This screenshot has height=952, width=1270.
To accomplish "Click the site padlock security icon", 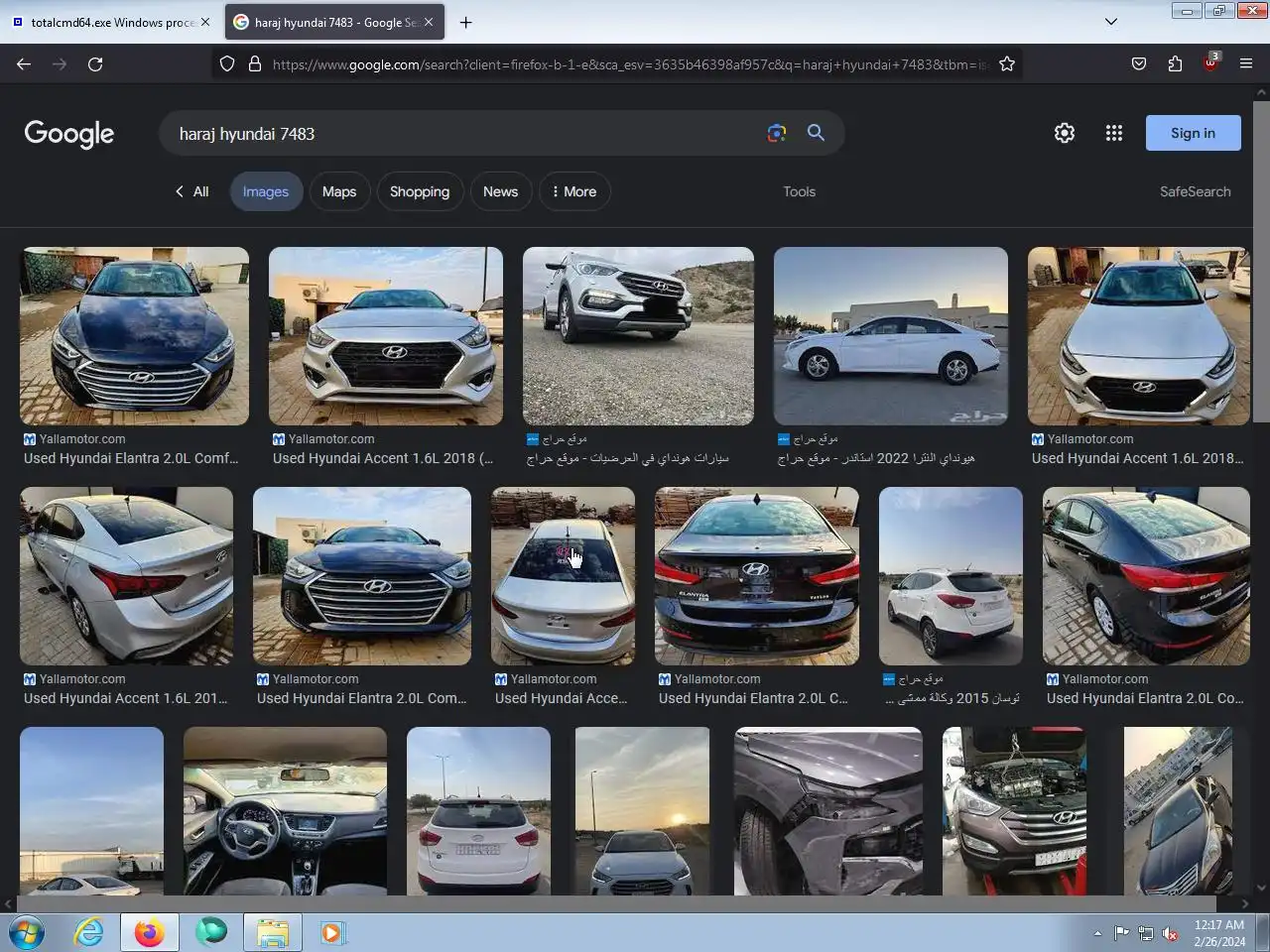I will 255,63.
